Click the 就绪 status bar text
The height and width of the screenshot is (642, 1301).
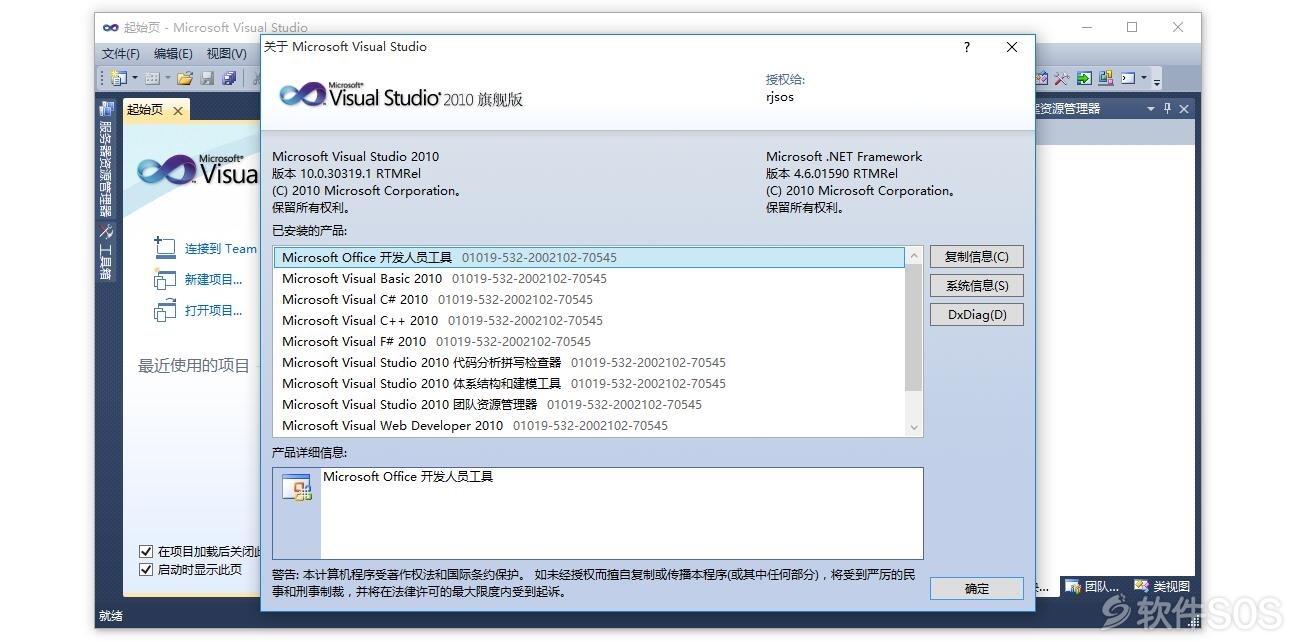[x=111, y=616]
